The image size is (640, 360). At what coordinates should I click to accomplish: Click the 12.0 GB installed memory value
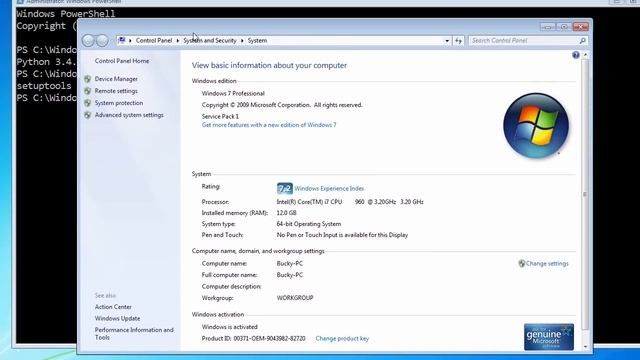coord(287,213)
